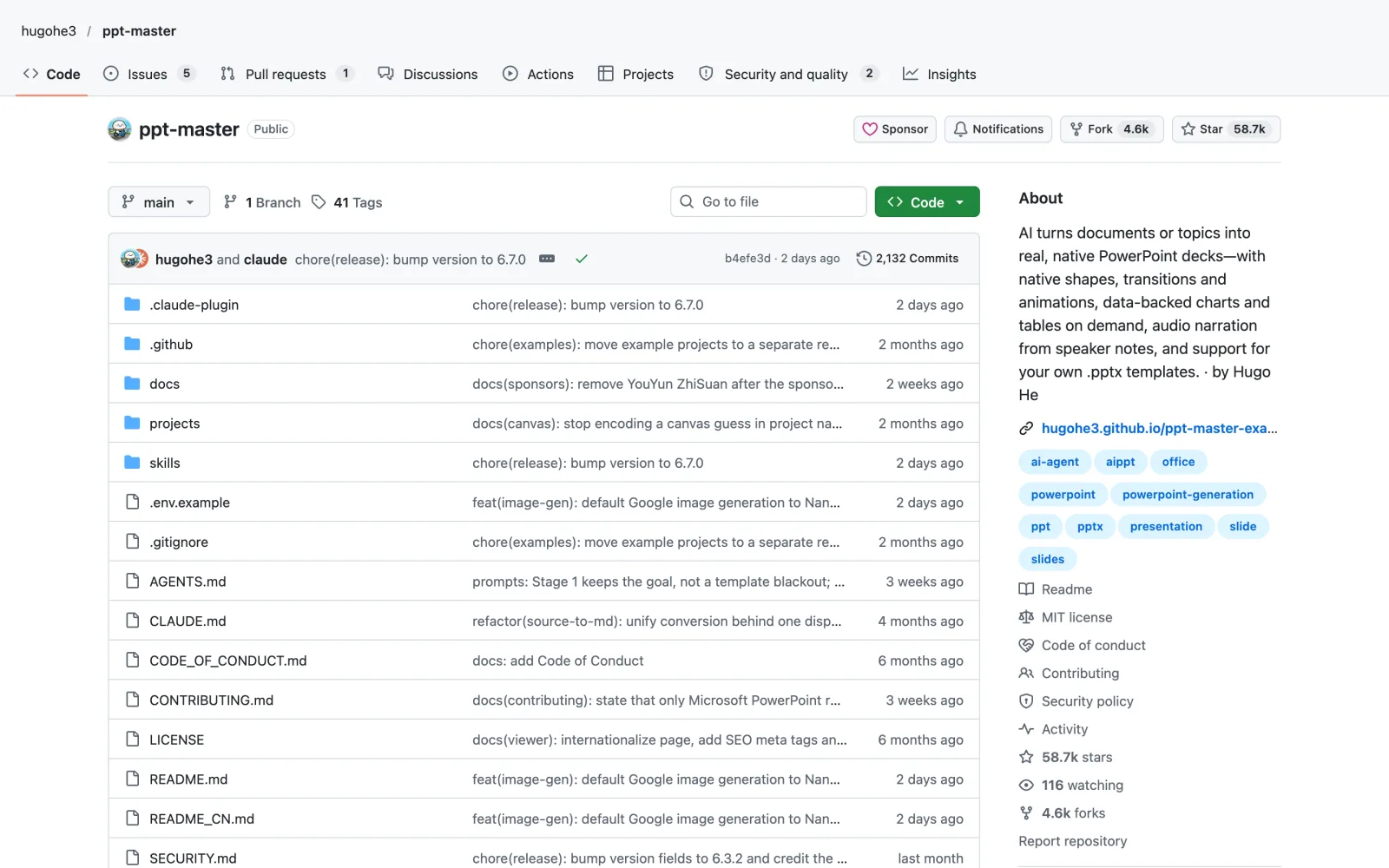1389x868 pixels.
Task: Open the skills folder
Action: (x=165, y=463)
